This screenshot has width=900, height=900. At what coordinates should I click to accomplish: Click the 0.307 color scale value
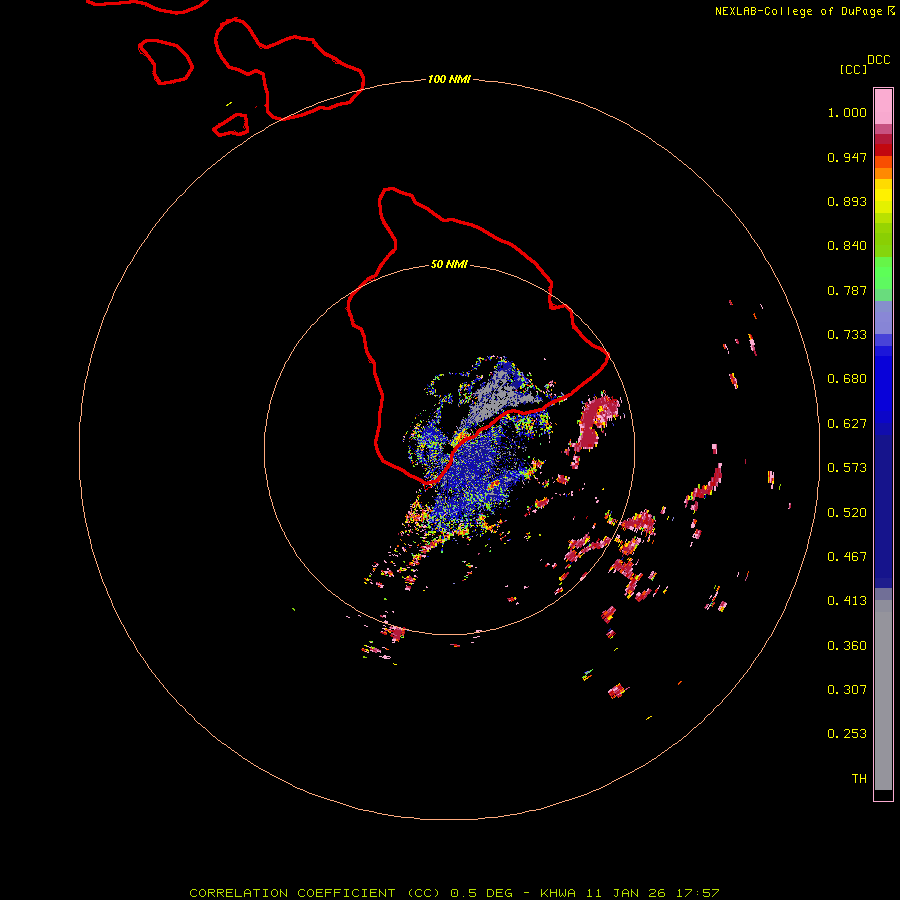click(x=847, y=690)
